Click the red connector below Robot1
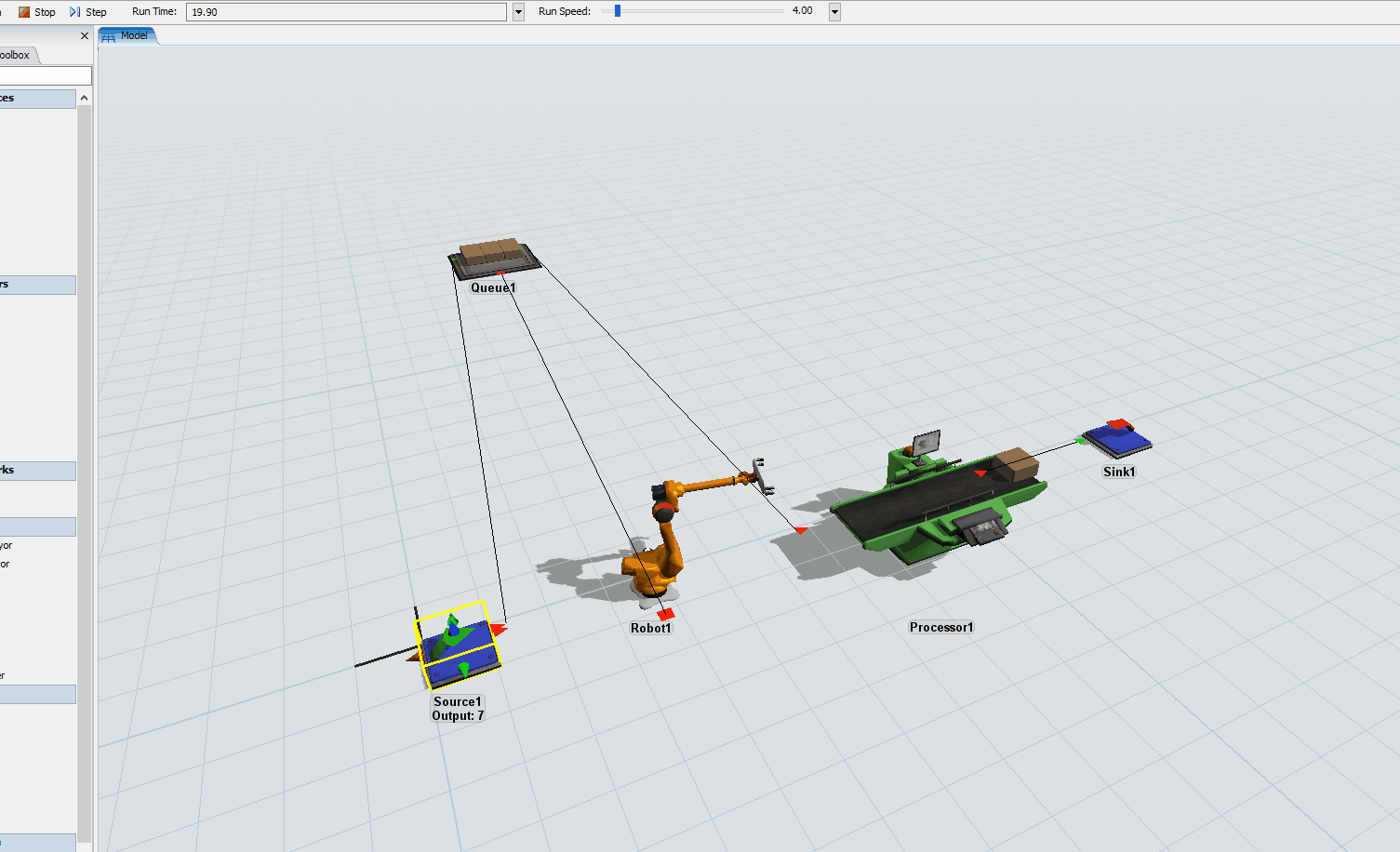 pos(665,614)
